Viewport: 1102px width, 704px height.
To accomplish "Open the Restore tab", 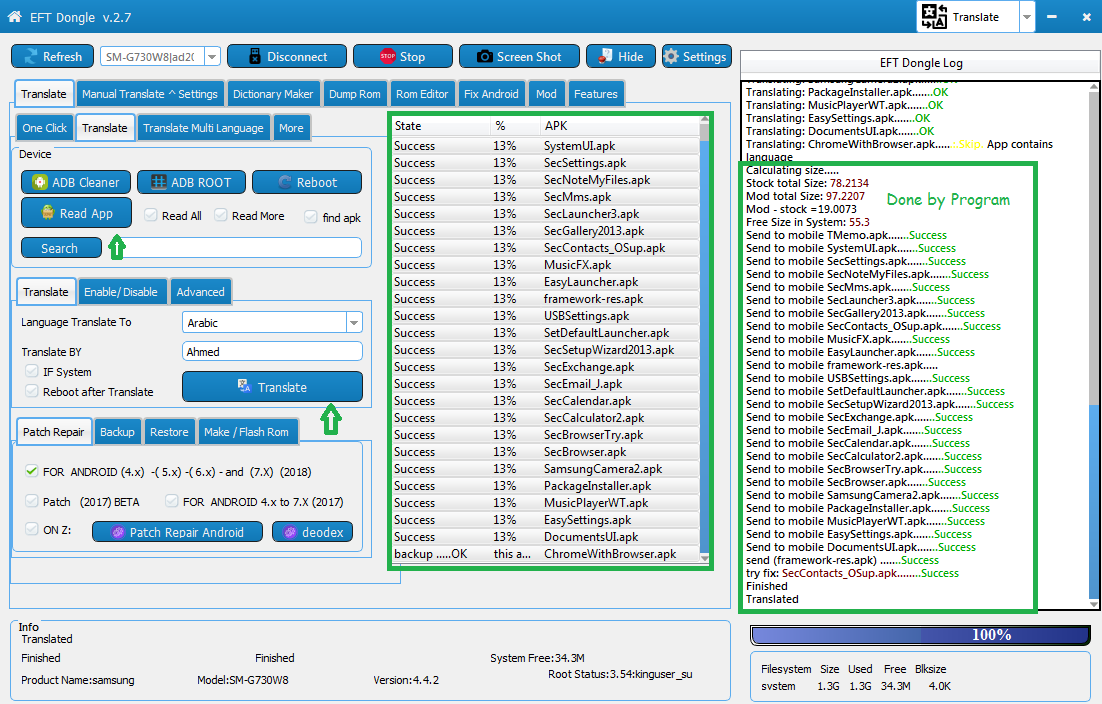I will coord(169,431).
